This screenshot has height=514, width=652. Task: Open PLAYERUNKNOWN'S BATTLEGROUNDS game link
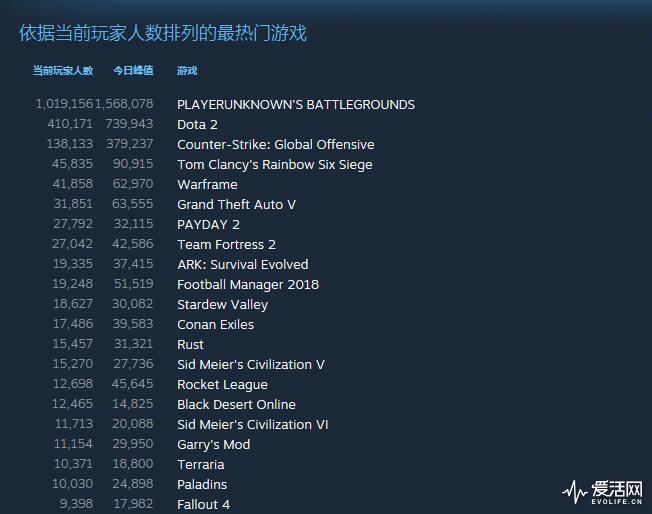click(296, 104)
